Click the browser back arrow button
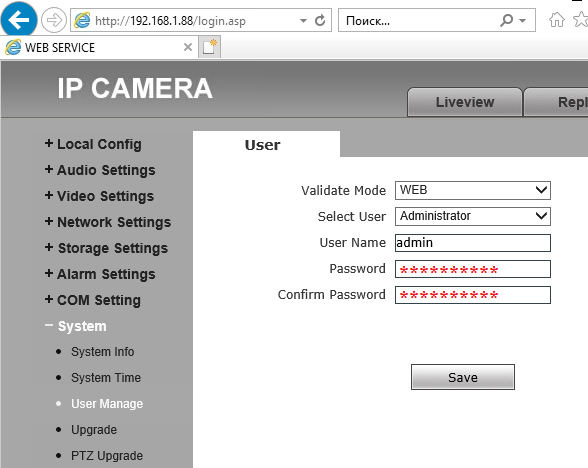Screen dimensions: 588x468 (18, 20)
